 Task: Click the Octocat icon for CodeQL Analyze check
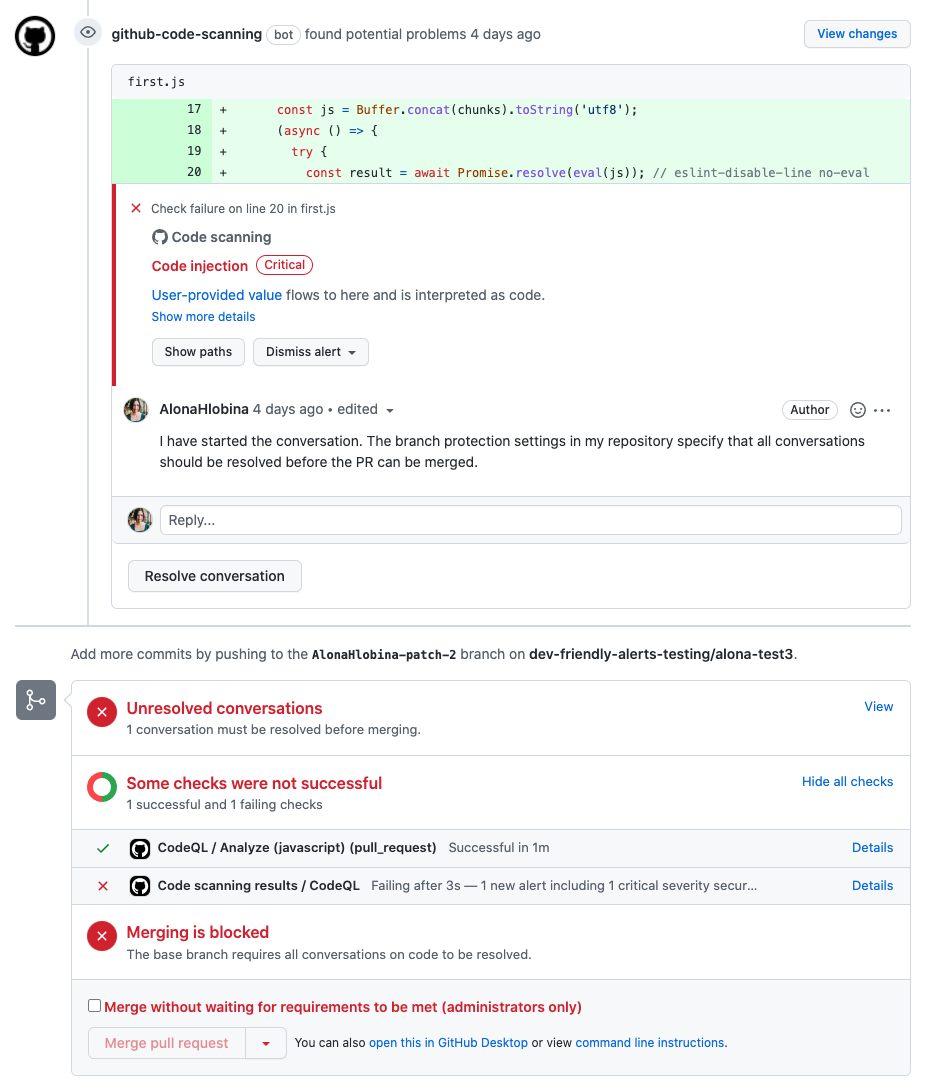click(140, 848)
